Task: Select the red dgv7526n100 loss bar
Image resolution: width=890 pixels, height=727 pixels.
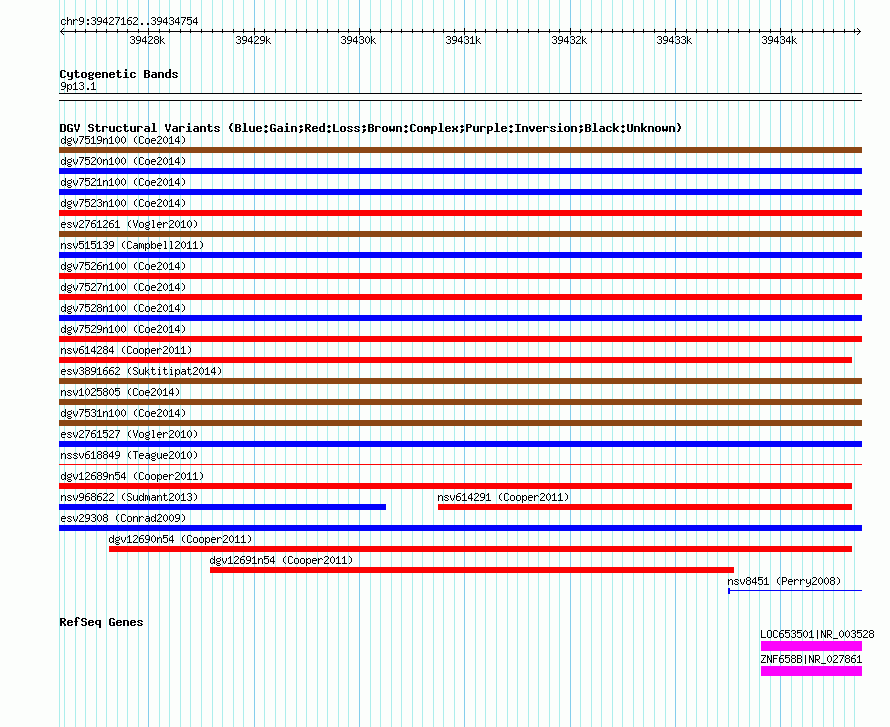Action: tap(460, 276)
